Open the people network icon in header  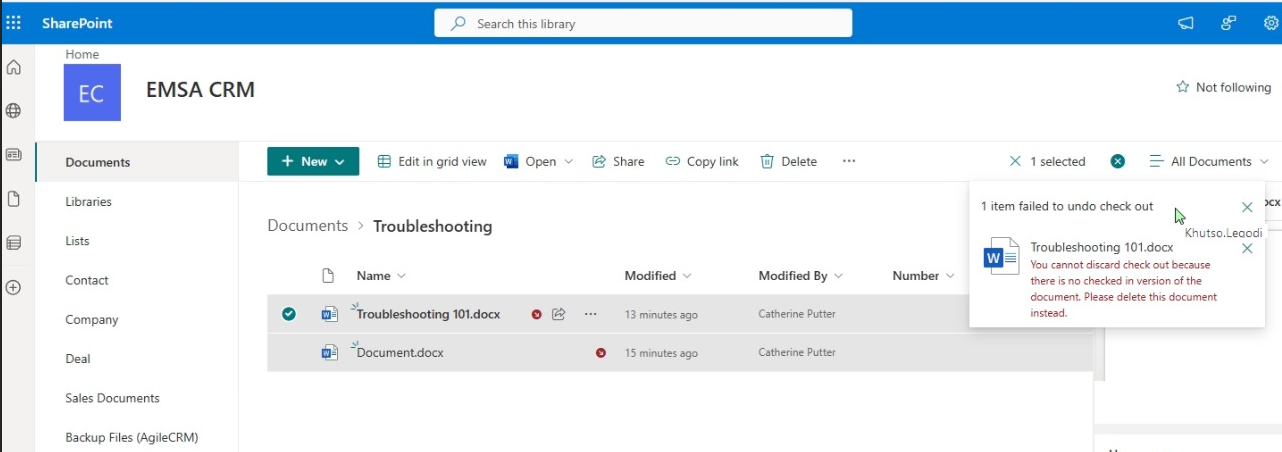point(1229,23)
